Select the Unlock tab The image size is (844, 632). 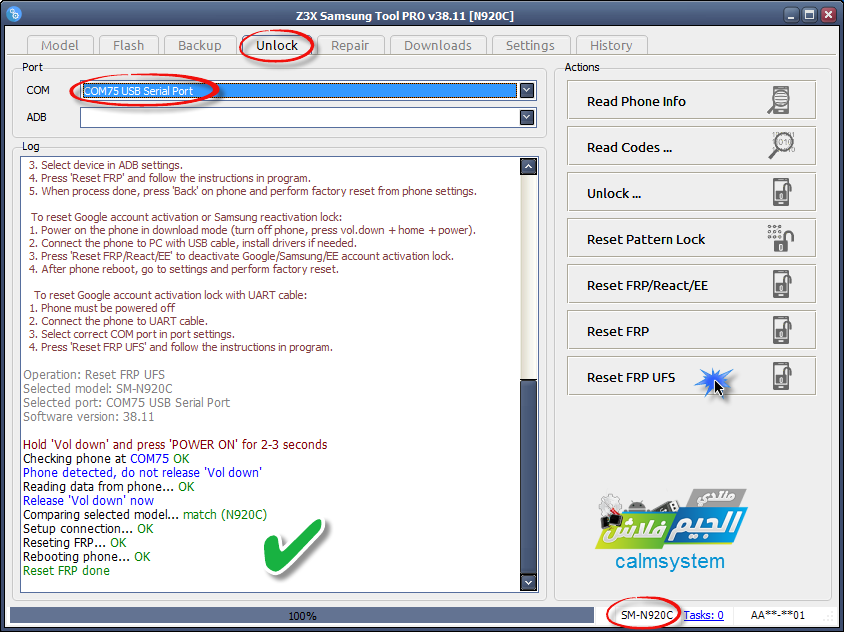(277, 45)
